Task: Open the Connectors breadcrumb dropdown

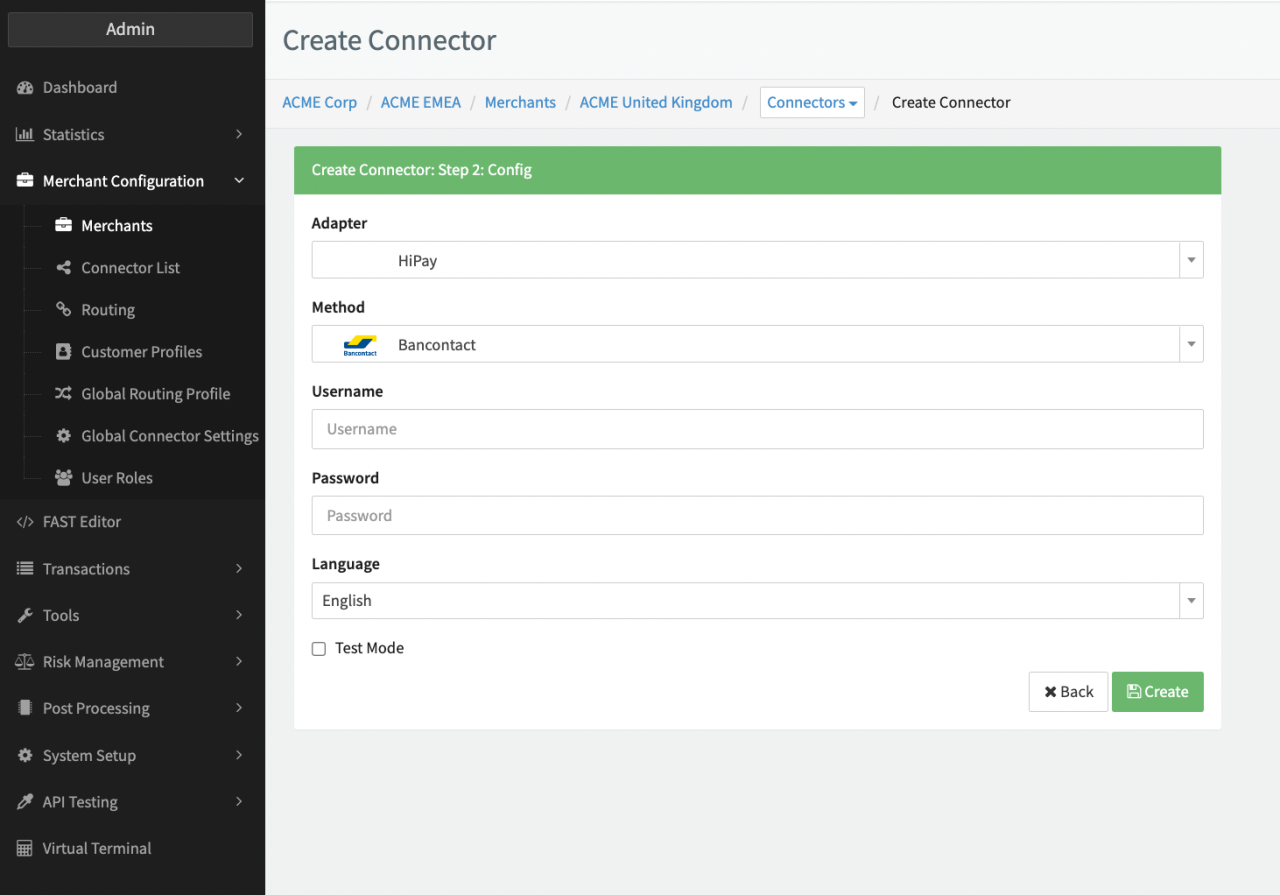Action: 812,103
